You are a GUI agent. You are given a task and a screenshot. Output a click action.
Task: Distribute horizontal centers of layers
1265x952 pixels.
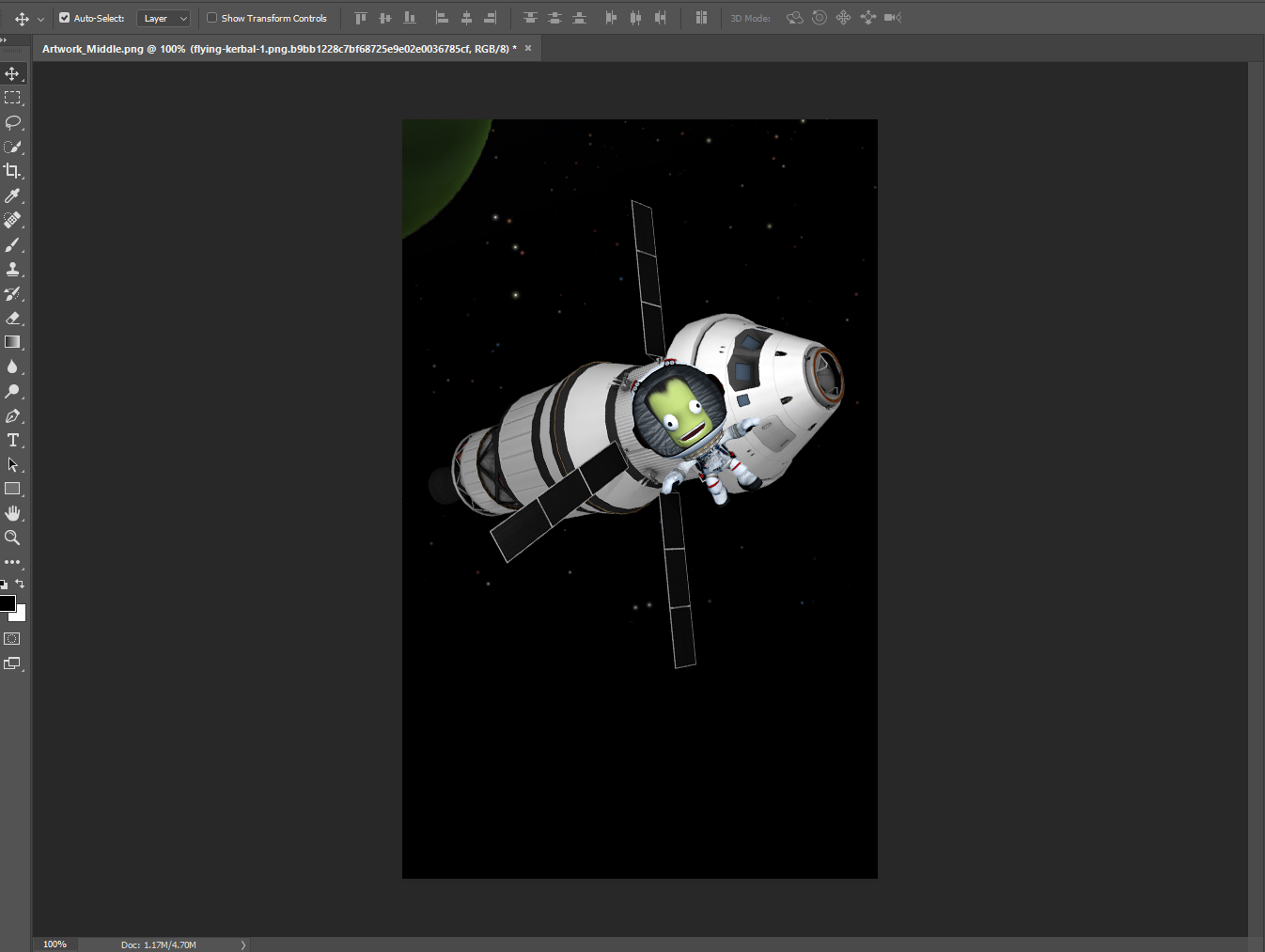coord(635,18)
